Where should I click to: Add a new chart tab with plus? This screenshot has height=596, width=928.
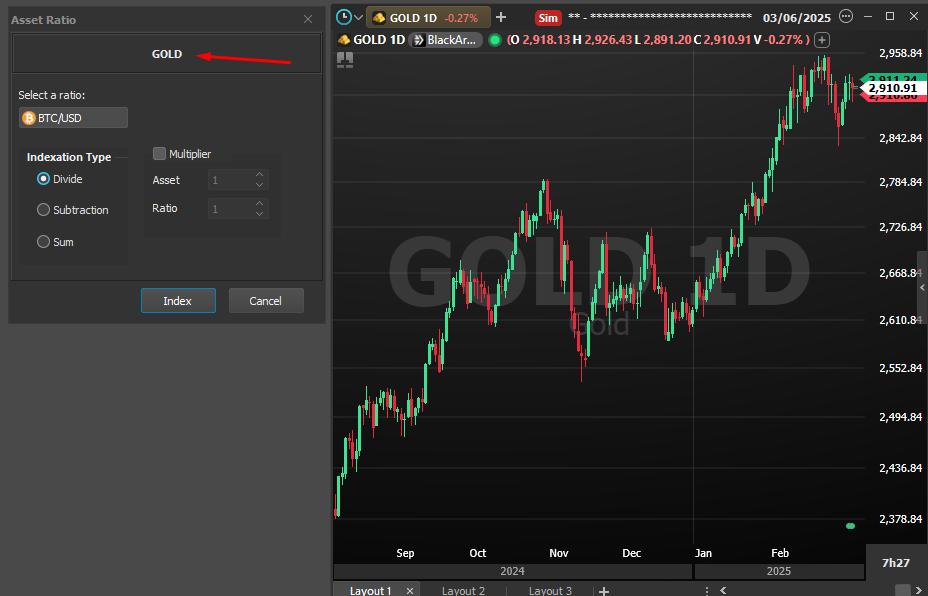tap(501, 17)
